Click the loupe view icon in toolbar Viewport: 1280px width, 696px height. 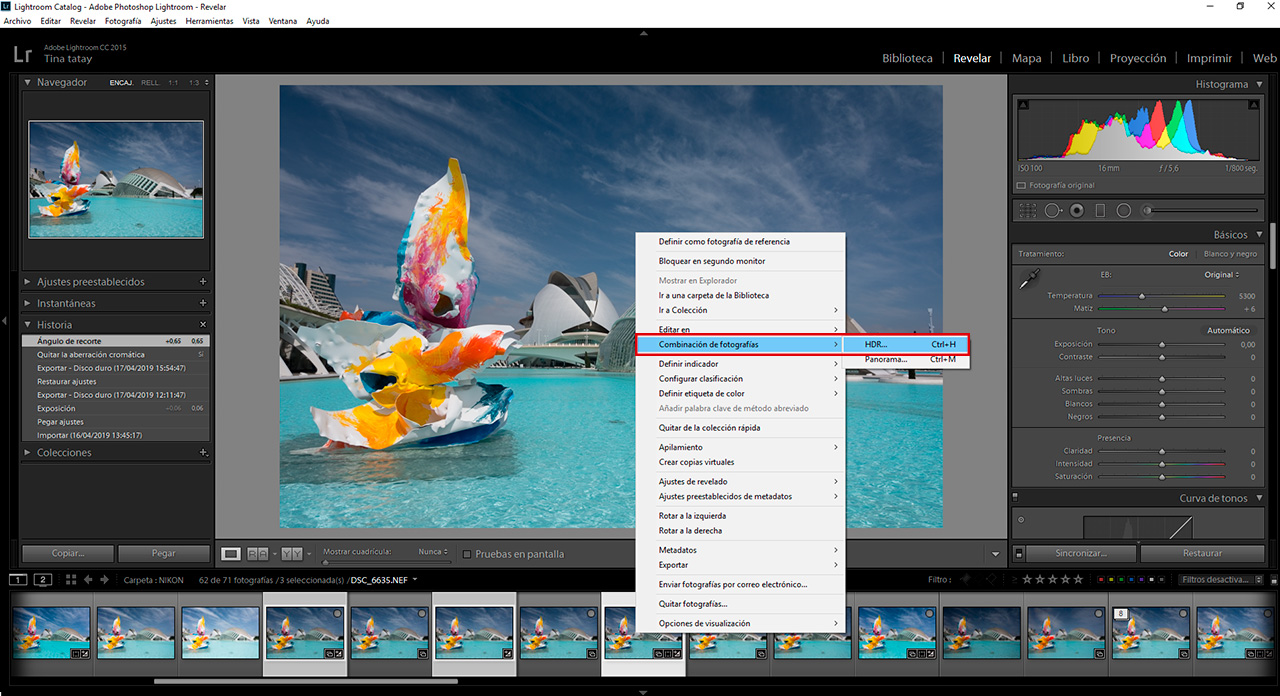(x=231, y=553)
